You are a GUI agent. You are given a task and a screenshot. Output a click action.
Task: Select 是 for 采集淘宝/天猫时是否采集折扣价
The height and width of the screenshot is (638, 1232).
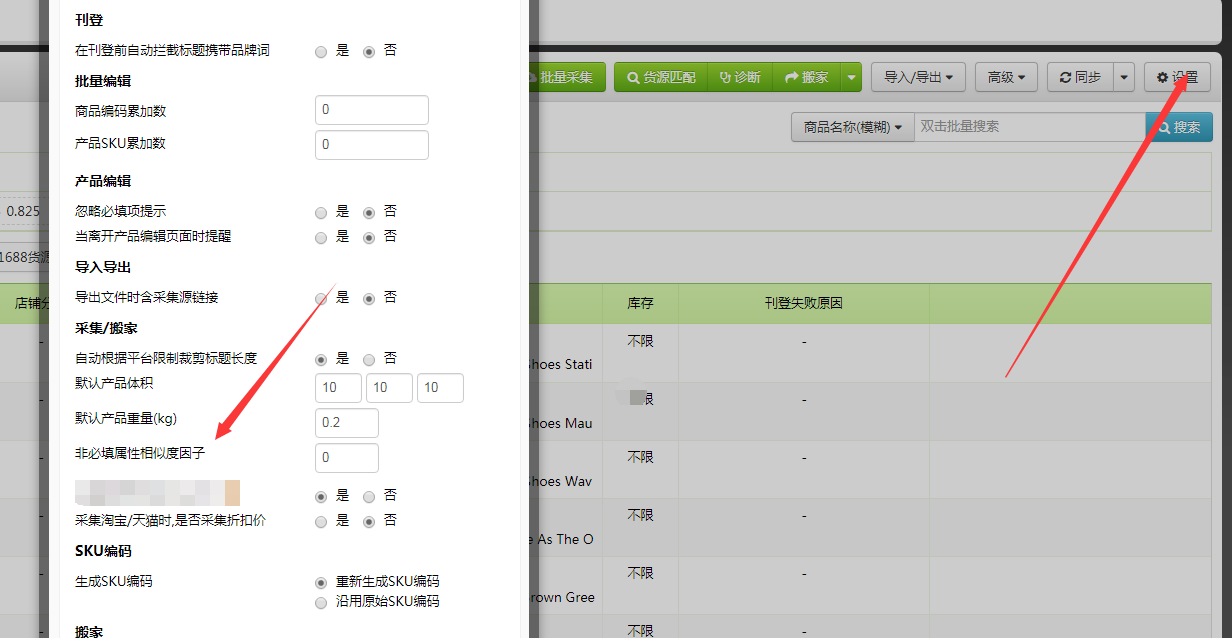[321, 521]
